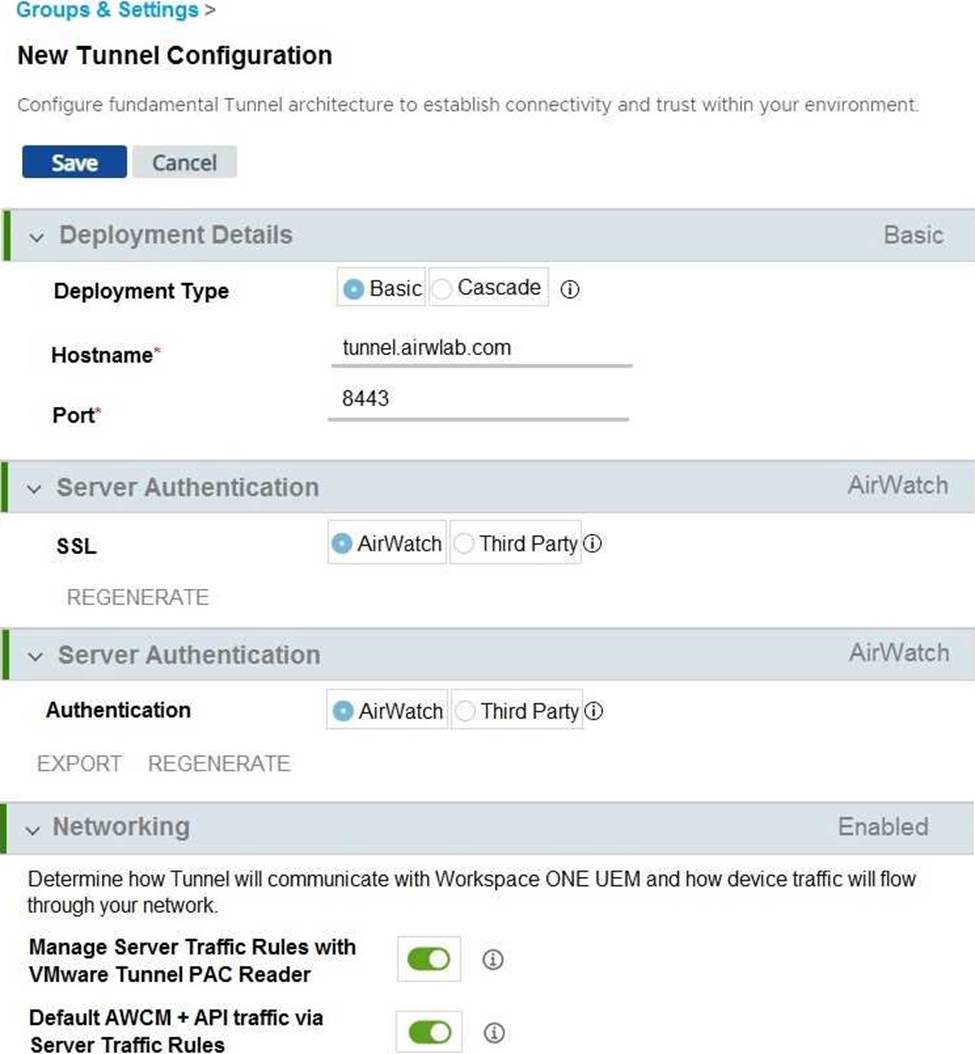This screenshot has width=975, height=1054.
Task: Collapse the Deployment Details section
Action: pyautogui.click(x=36, y=237)
